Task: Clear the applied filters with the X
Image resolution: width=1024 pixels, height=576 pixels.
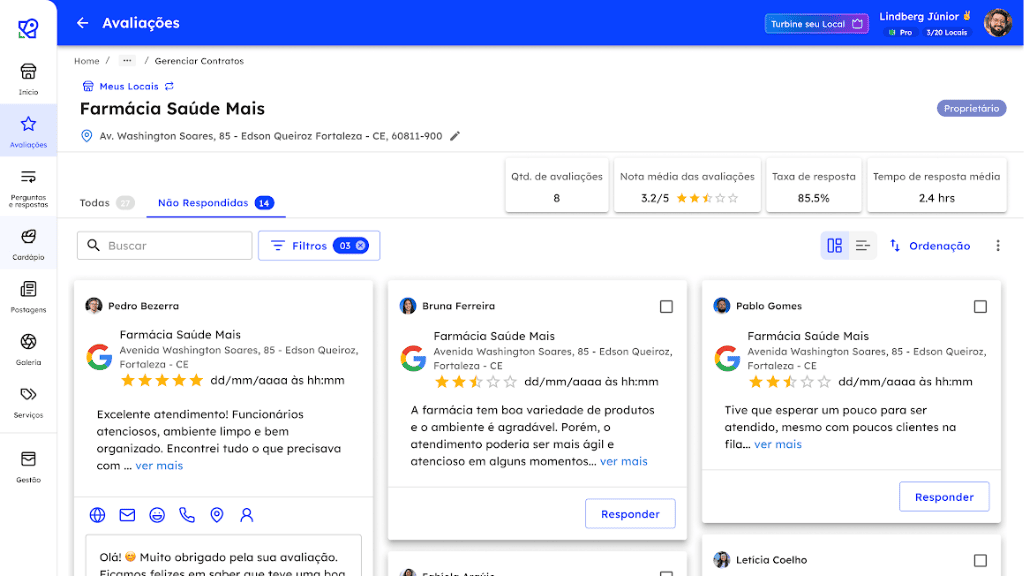Action: point(360,246)
